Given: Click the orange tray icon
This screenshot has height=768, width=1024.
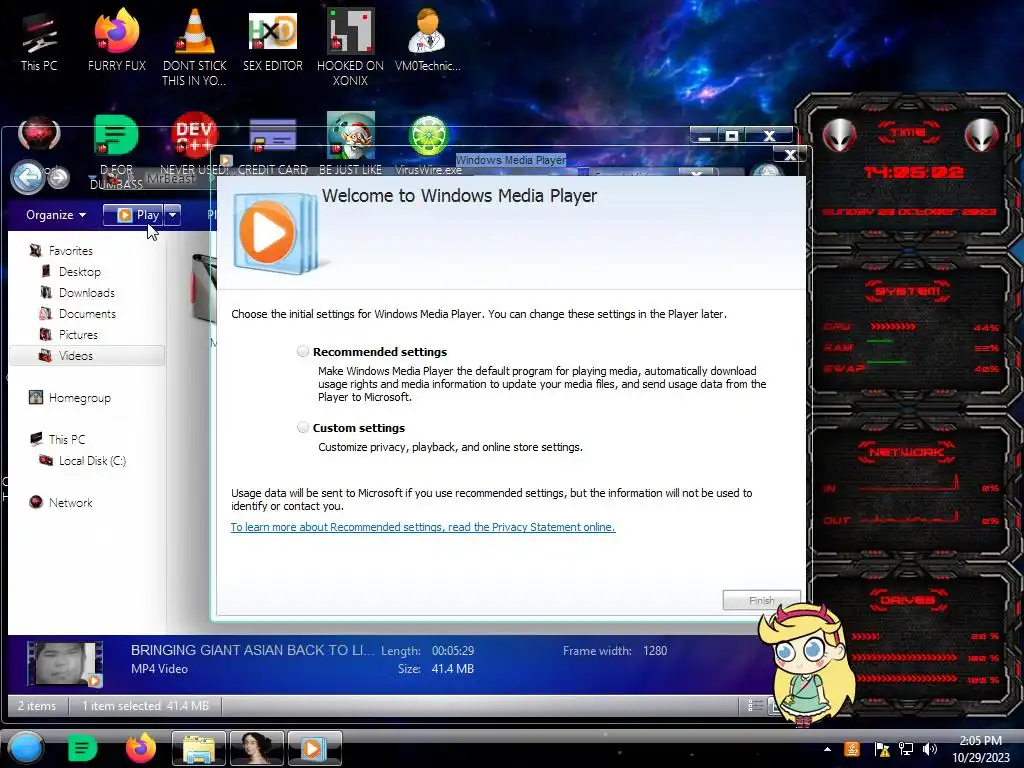Looking at the screenshot, I should (852, 749).
